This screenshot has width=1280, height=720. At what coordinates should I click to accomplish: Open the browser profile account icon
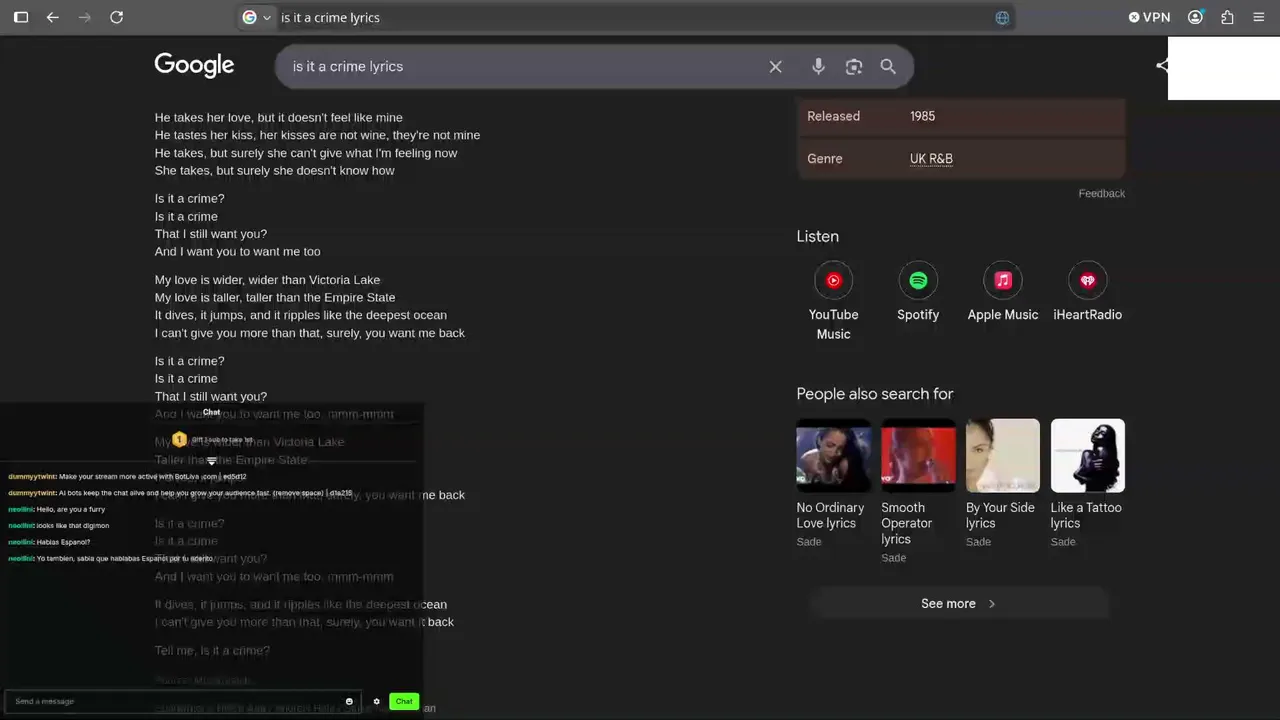pos(1195,17)
